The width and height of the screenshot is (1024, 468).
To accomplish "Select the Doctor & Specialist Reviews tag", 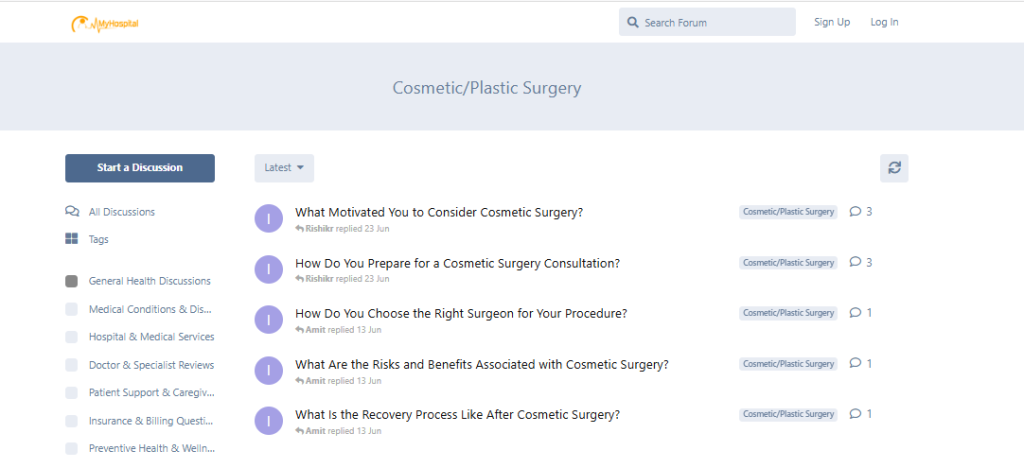I will point(152,365).
